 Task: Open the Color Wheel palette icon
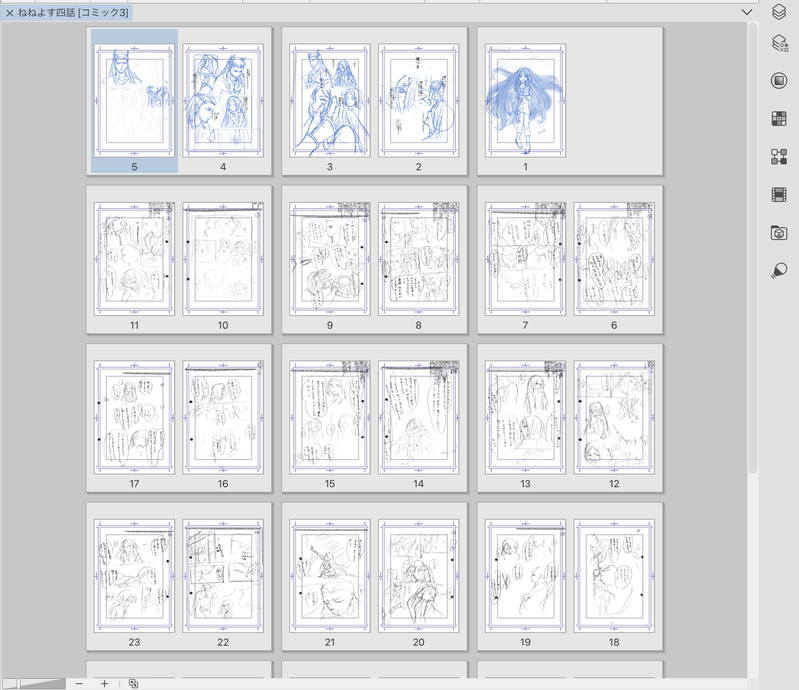[779, 81]
